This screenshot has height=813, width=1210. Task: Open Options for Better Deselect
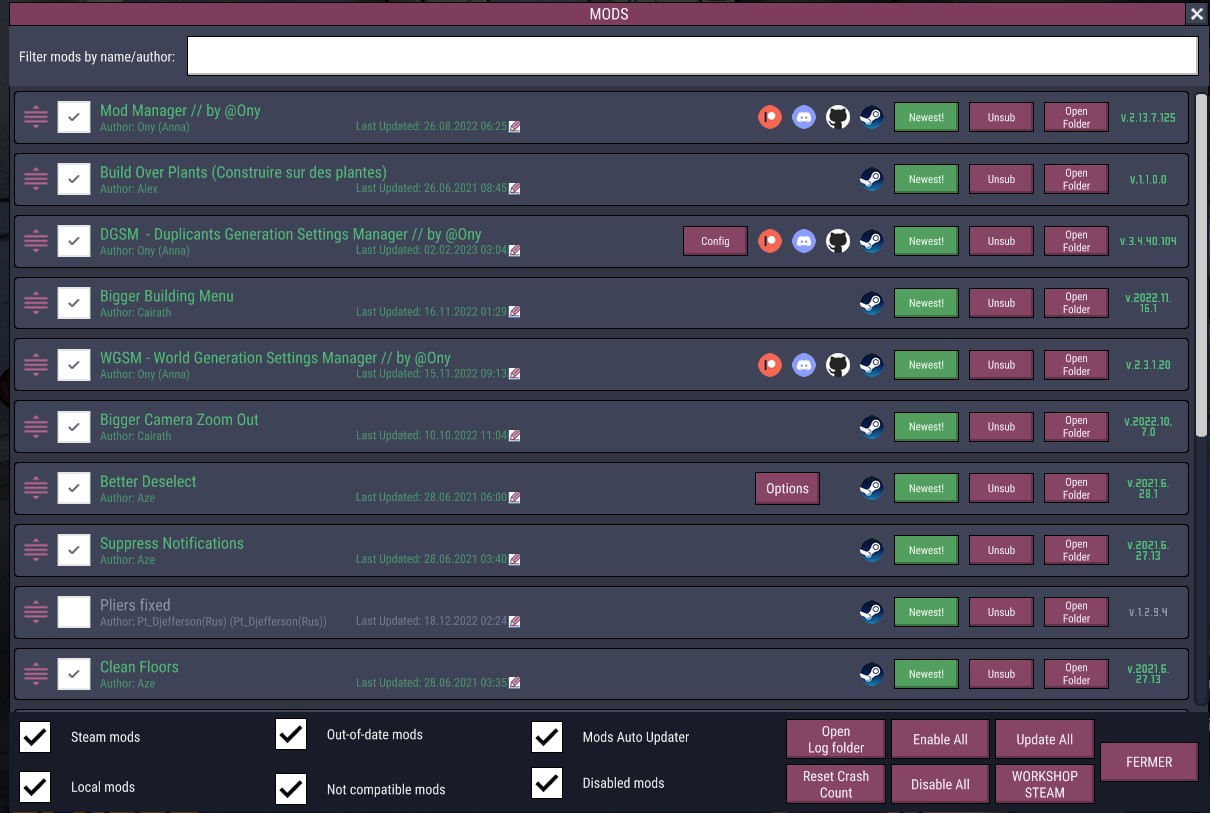pos(787,489)
